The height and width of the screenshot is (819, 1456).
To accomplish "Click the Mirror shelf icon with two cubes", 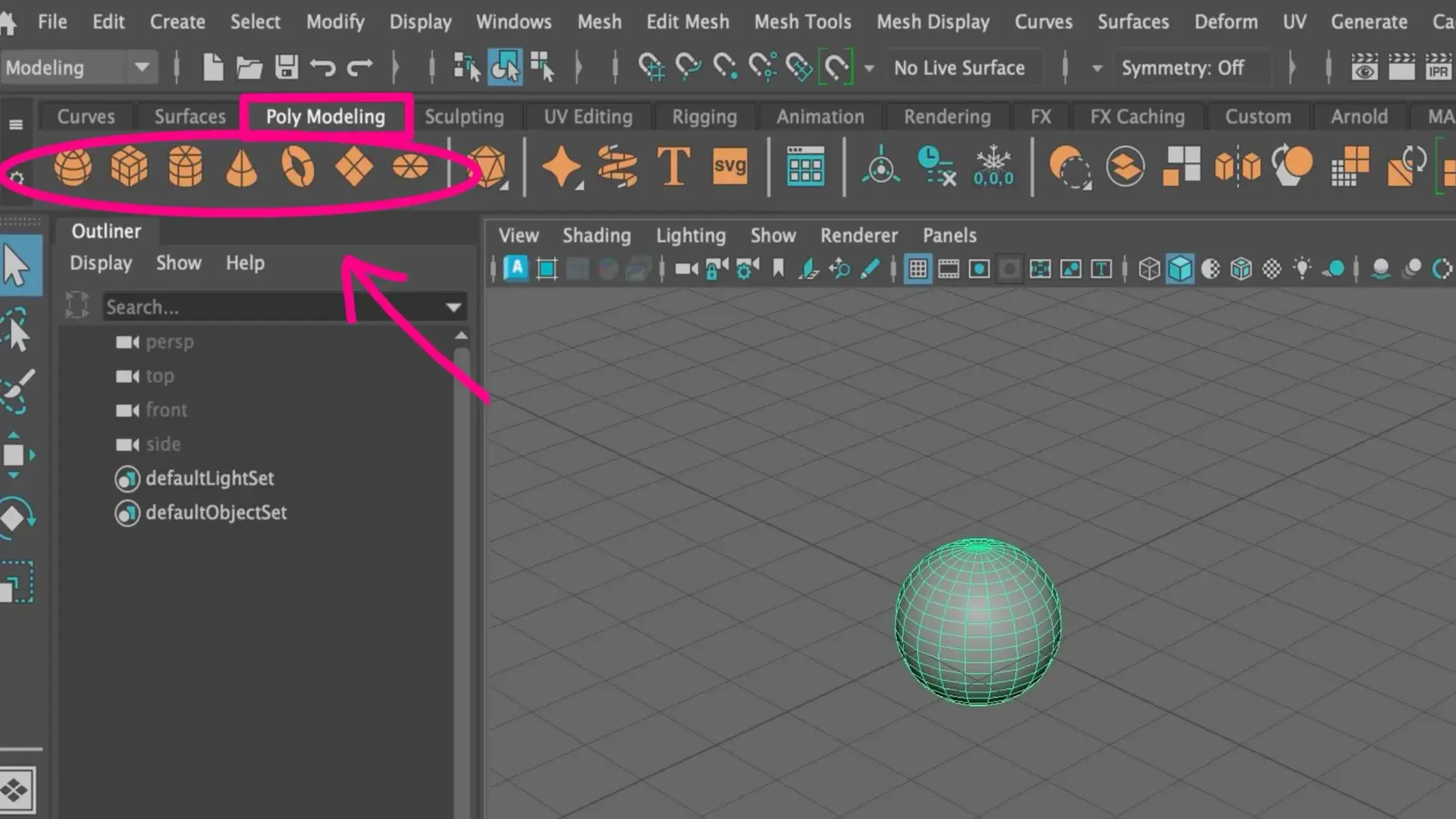I will 1238,166.
